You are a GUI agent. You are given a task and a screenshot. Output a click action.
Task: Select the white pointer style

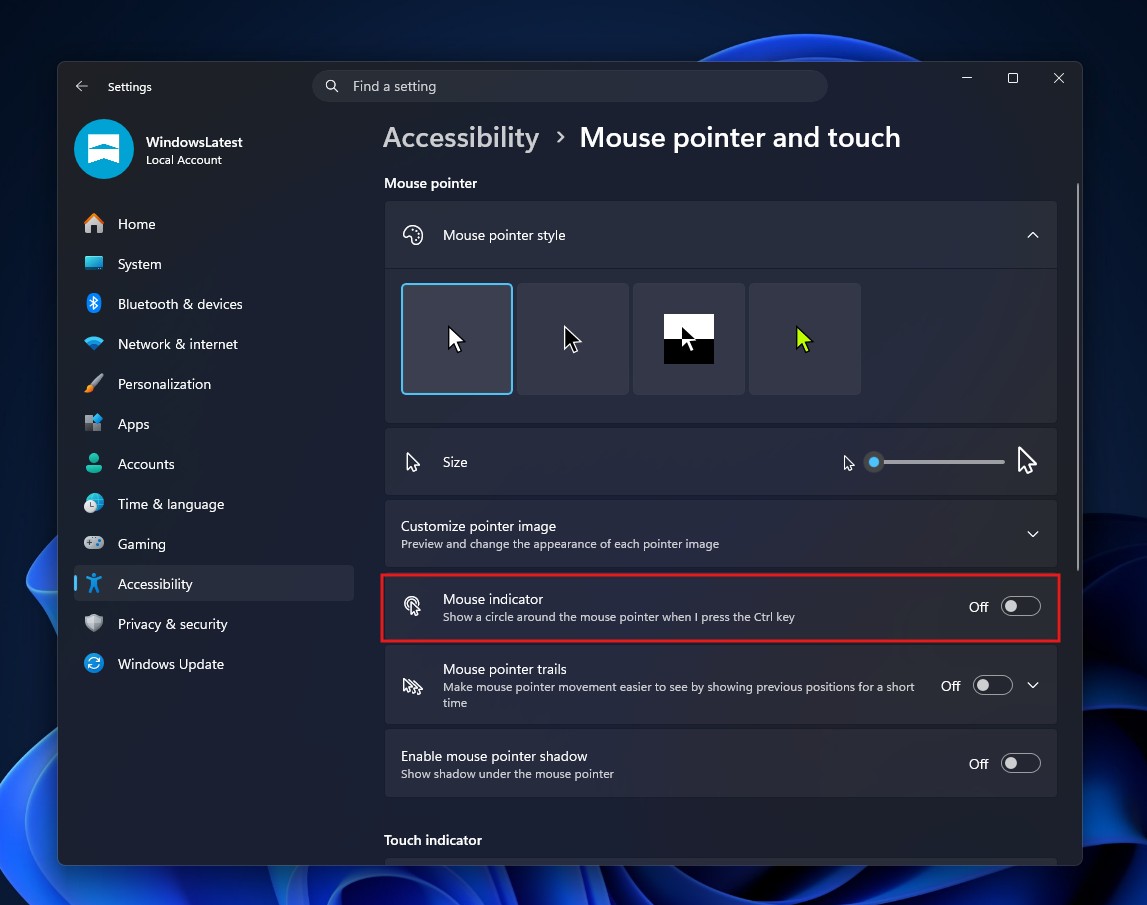456,339
